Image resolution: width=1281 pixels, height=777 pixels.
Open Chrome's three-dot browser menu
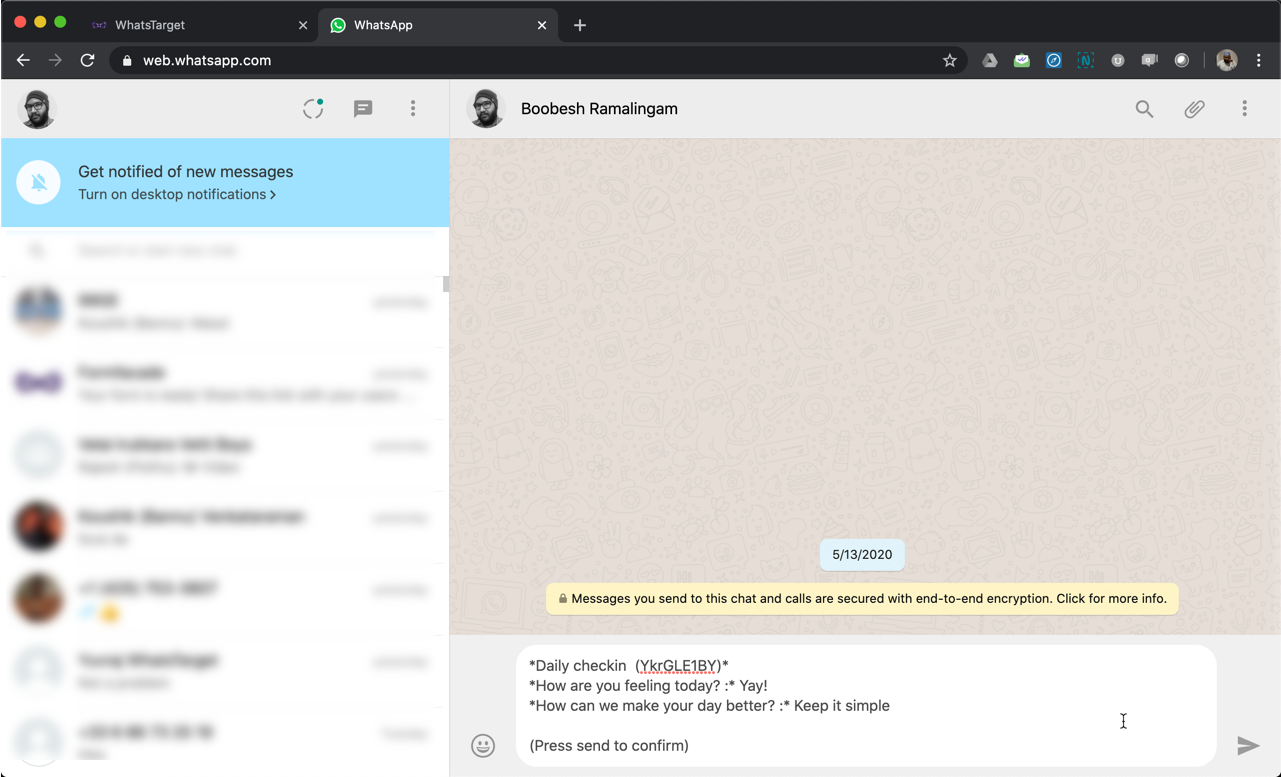coord(1259,61)
